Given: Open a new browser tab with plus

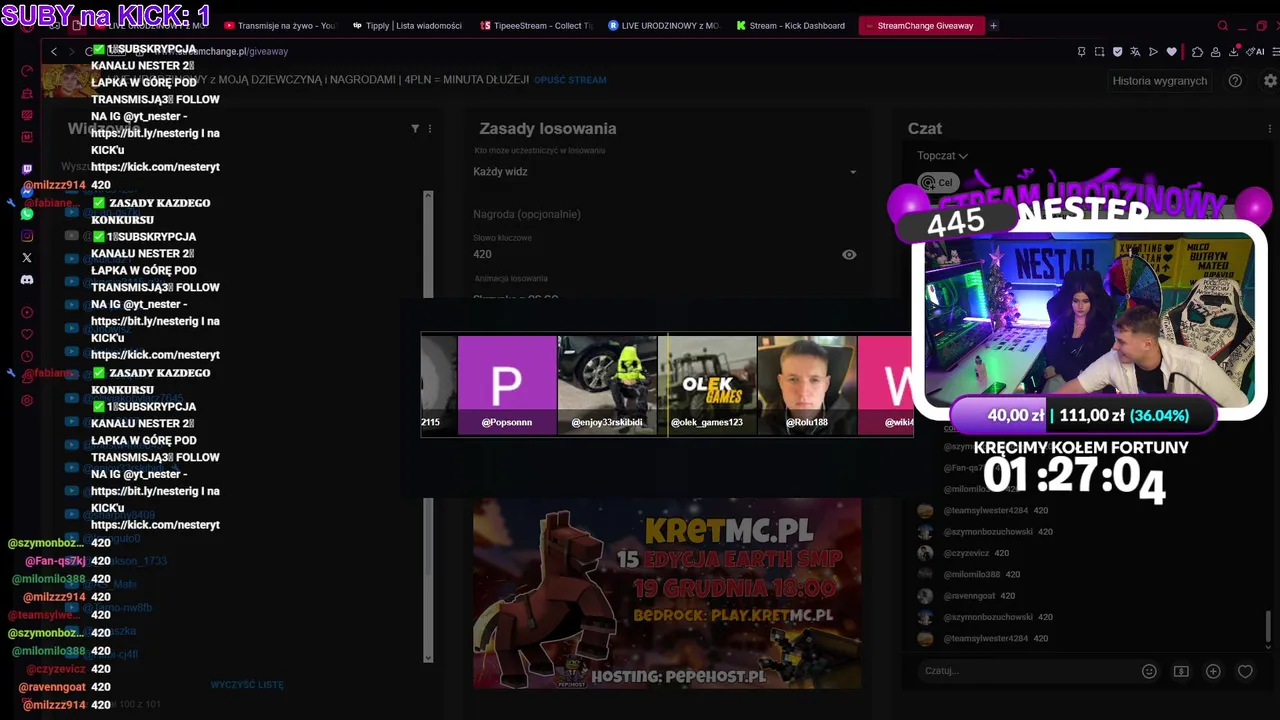Looking at the screenshot, I should click(993, 26).
